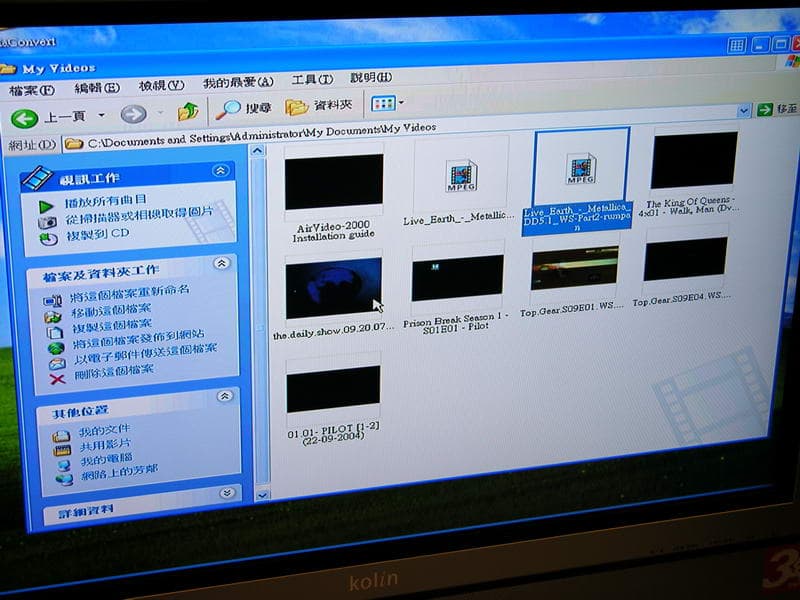Screen dimensions: 800x600
Task: Collapse the Video Tasks panel chevron
Action: (220, 171)
